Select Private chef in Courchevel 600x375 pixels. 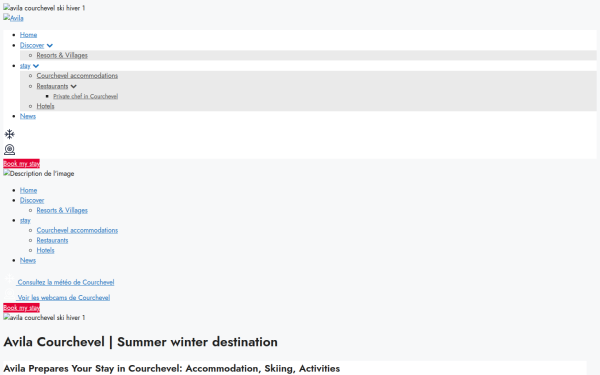click(86, 96)
